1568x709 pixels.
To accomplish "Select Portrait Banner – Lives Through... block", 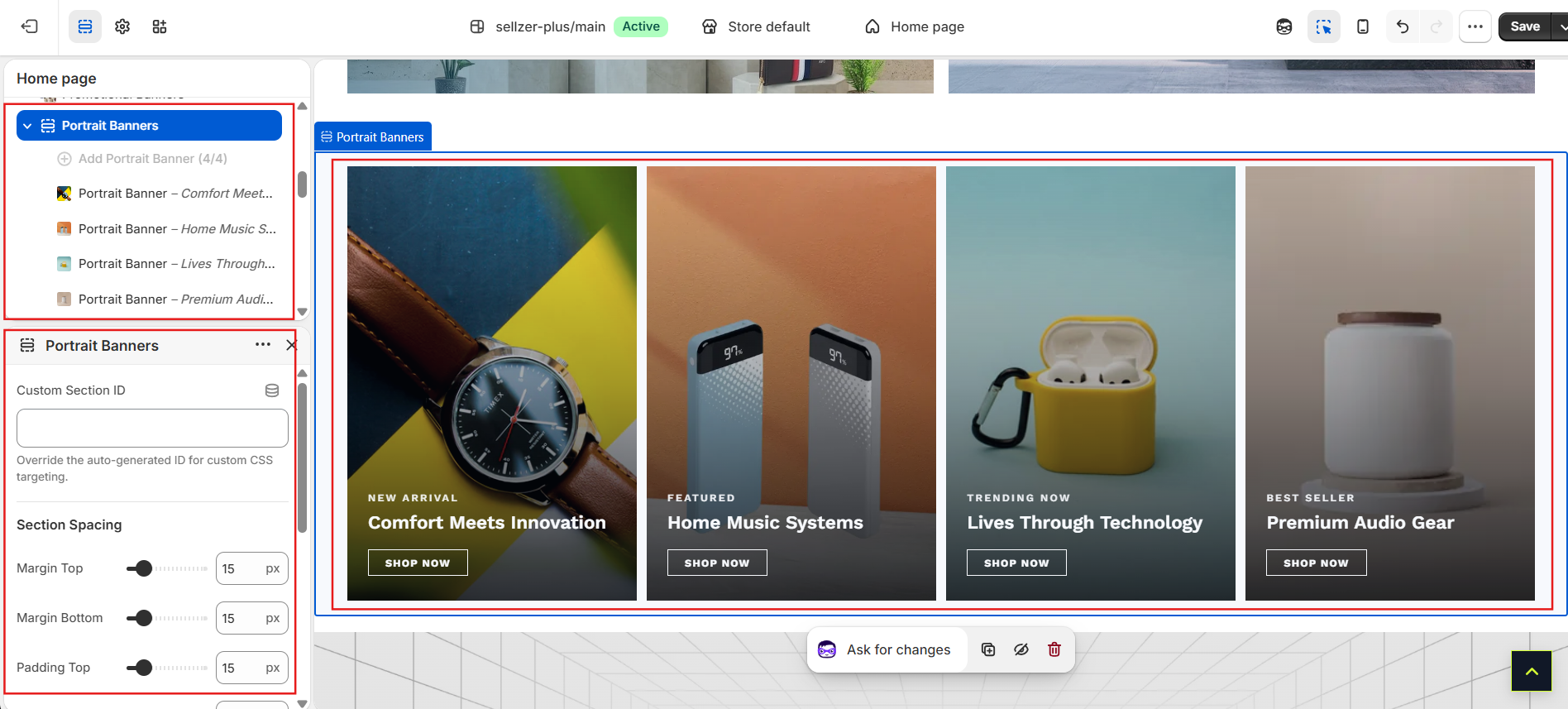I will pos(165,264).
